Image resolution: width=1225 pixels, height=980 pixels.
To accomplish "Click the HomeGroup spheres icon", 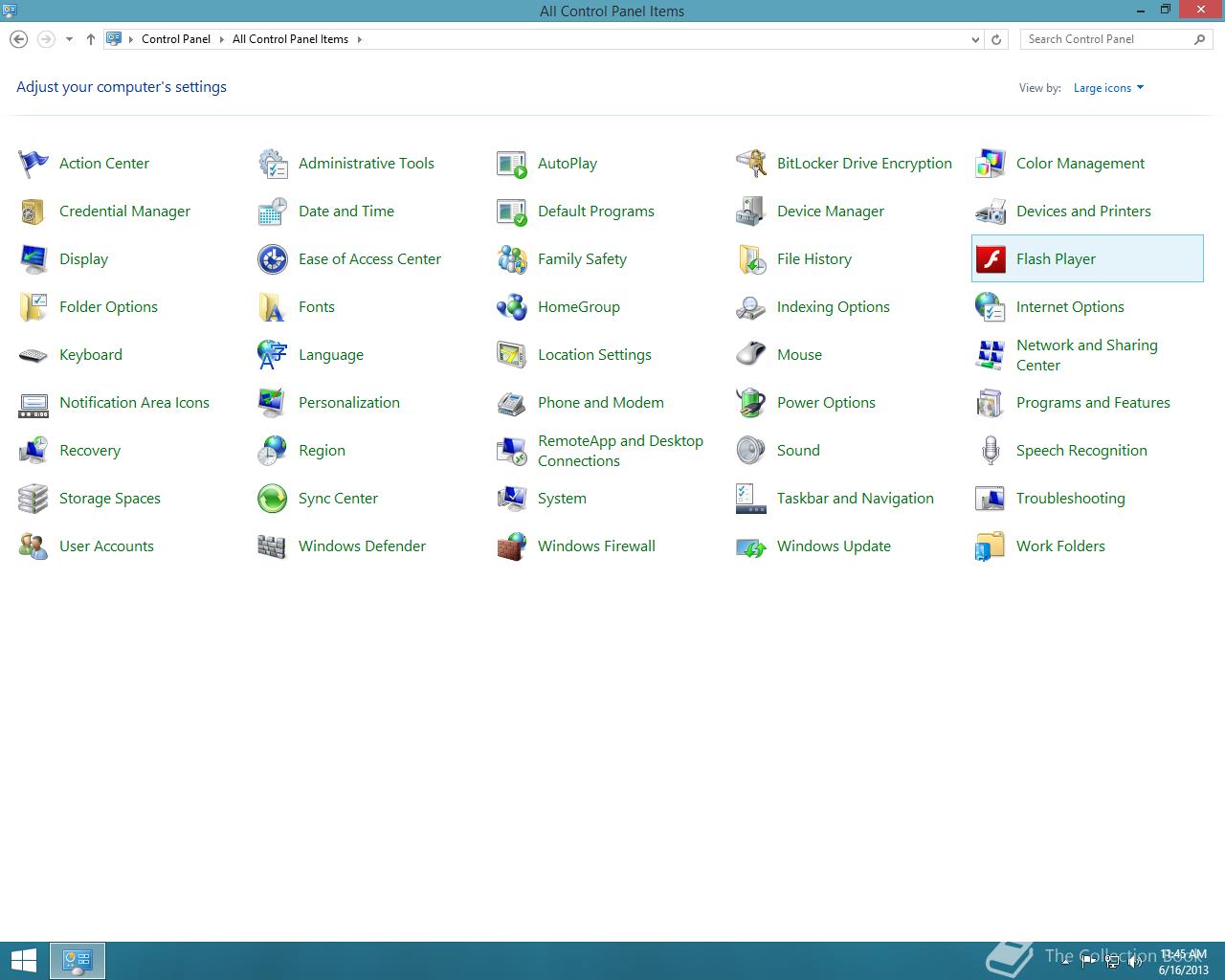I will 512,307.
